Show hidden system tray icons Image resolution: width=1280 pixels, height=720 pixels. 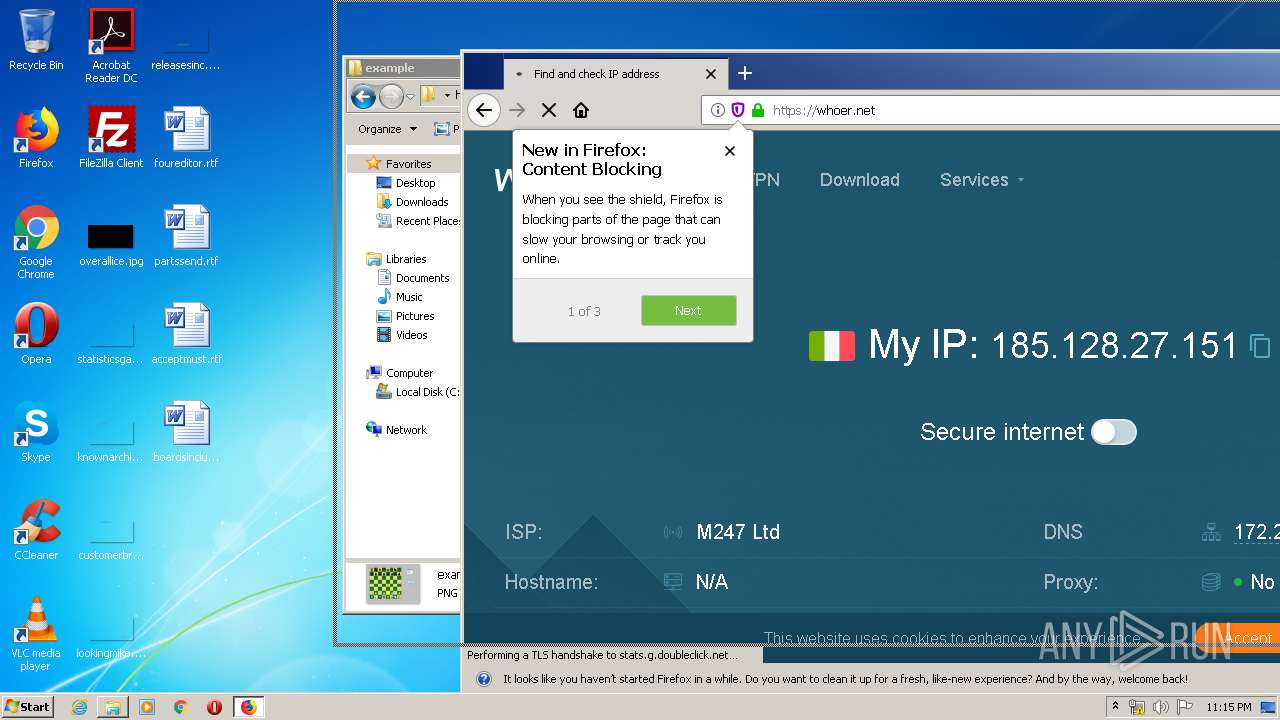pyautogui.click(x=1116, y=706)
